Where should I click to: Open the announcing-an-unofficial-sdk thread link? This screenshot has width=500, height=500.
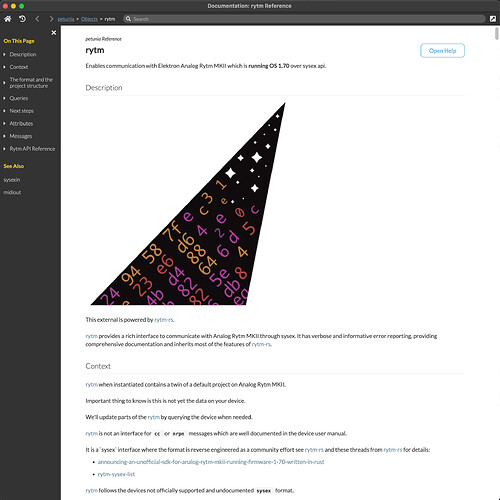pos(211,462)
